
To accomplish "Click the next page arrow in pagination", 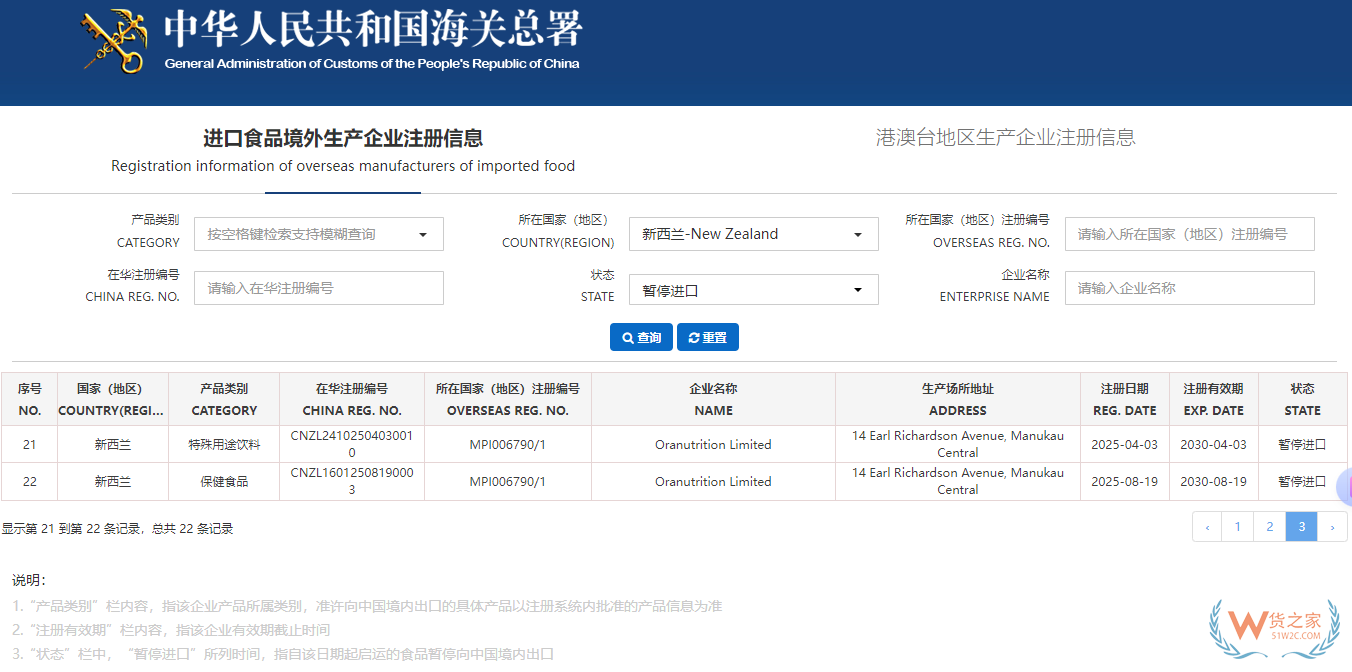I will (x=1333, y=526).
